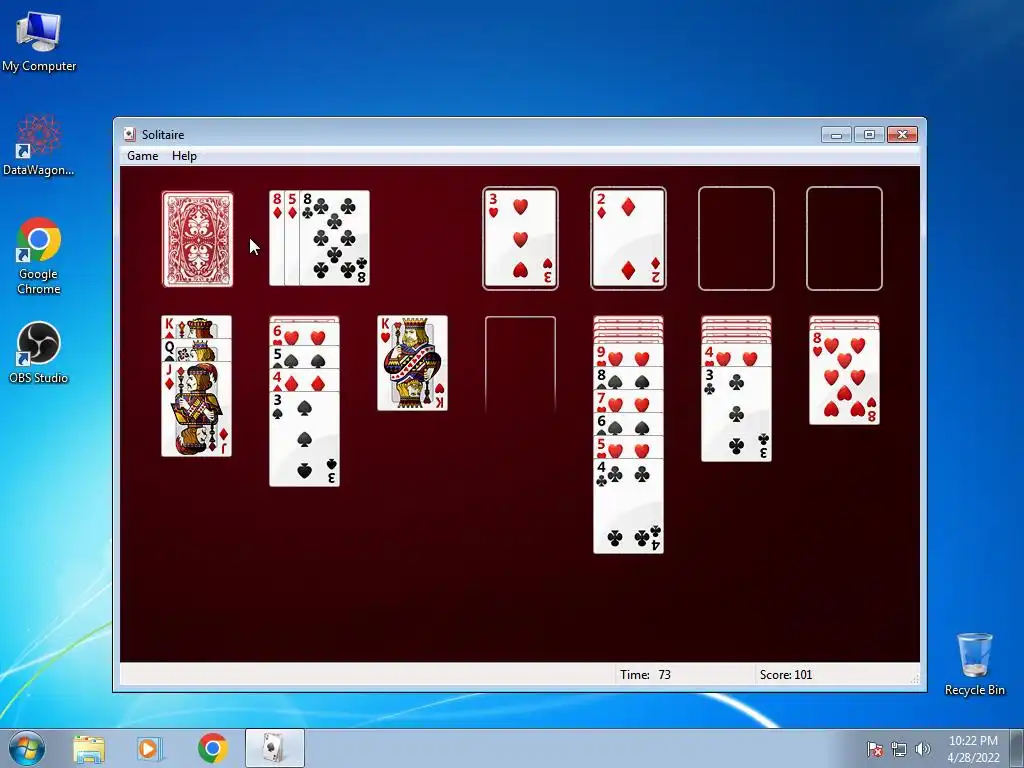Select the 9 of hearts in fifth column

tap(628, 356)
